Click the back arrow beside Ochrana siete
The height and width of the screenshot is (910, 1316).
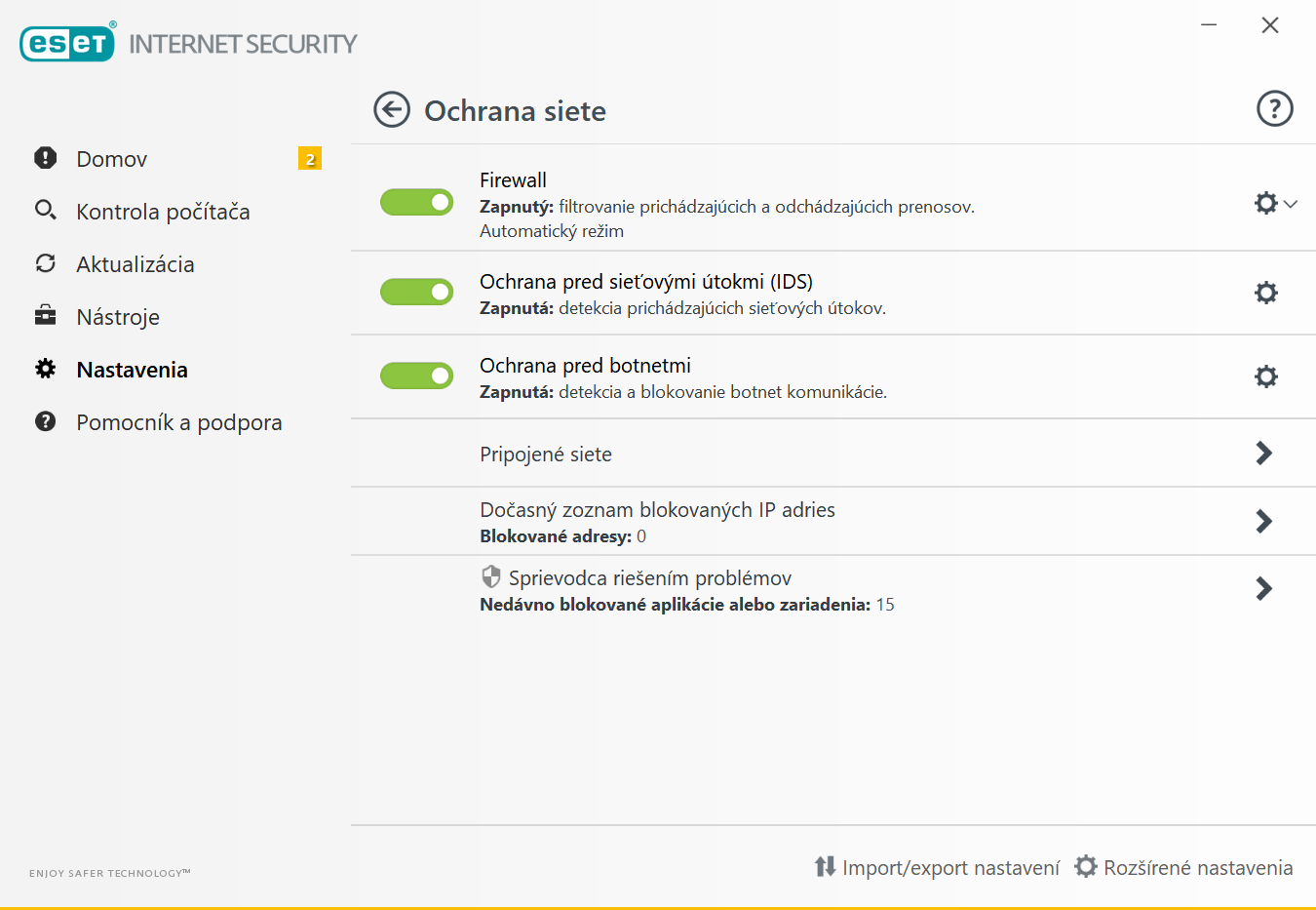[x=392, y=110]
